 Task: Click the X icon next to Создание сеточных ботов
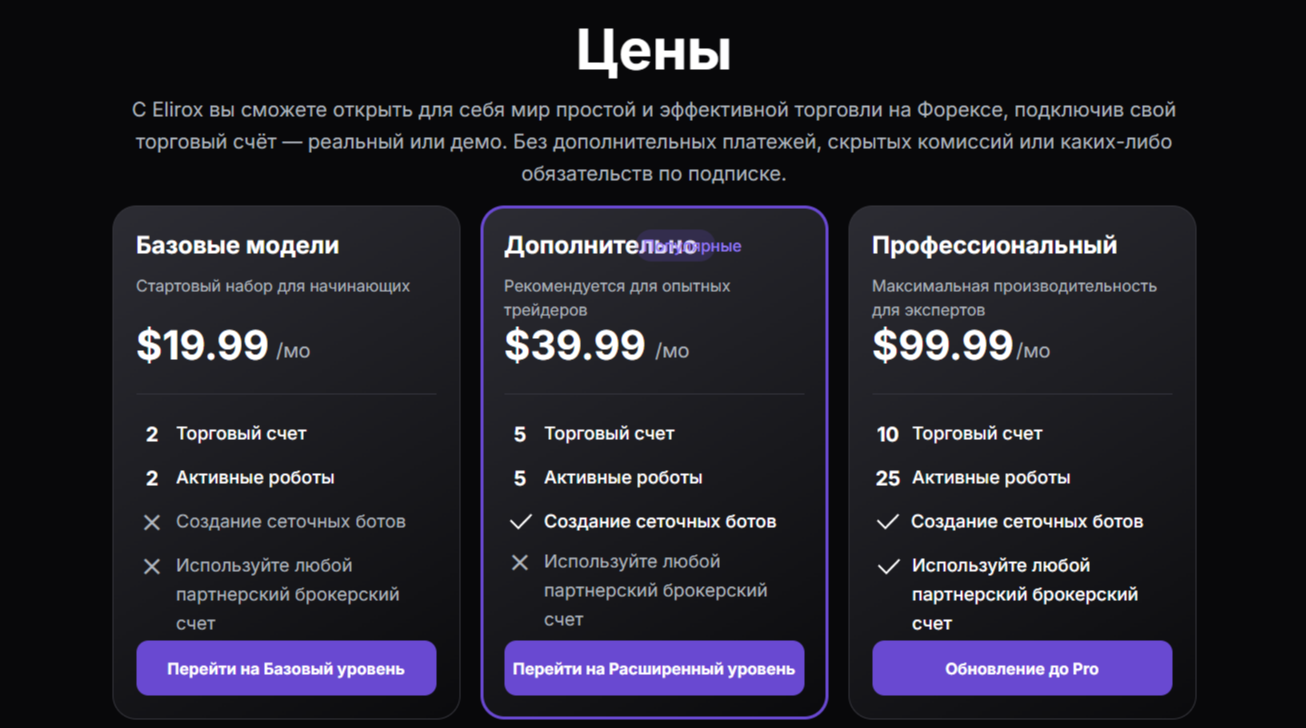tap(152, 521)
